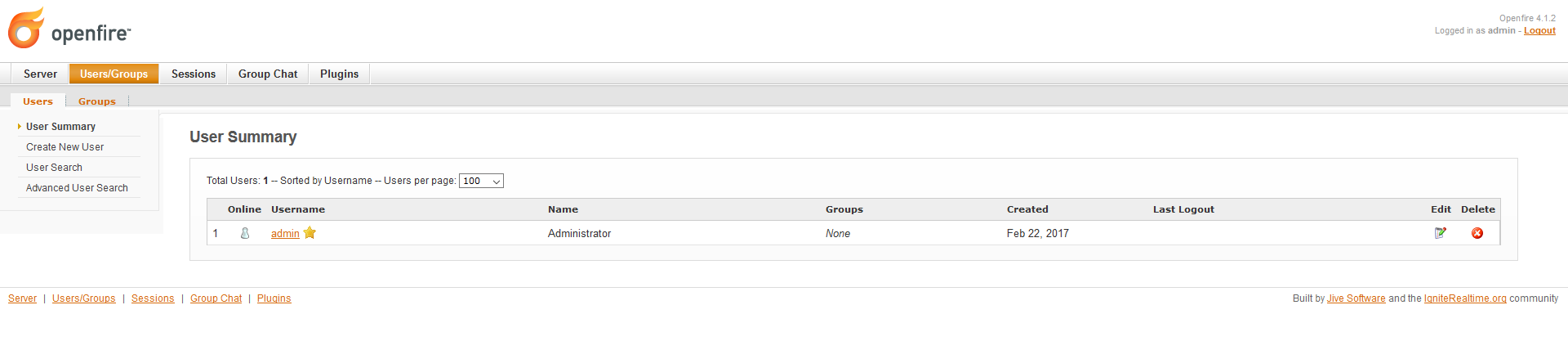This screenshot has width=1568, height=341.
Task: Open the IgniteRealtime.org footer link
Action: 1465,298
